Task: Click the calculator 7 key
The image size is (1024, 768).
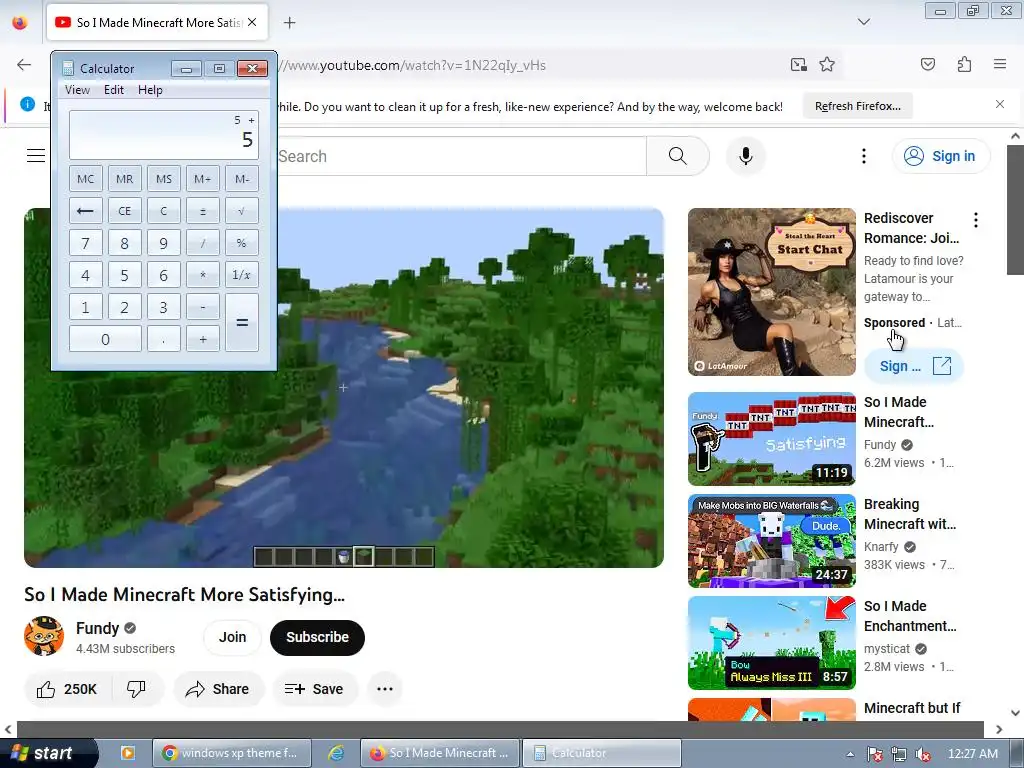Action: click(x=86, y=243)
